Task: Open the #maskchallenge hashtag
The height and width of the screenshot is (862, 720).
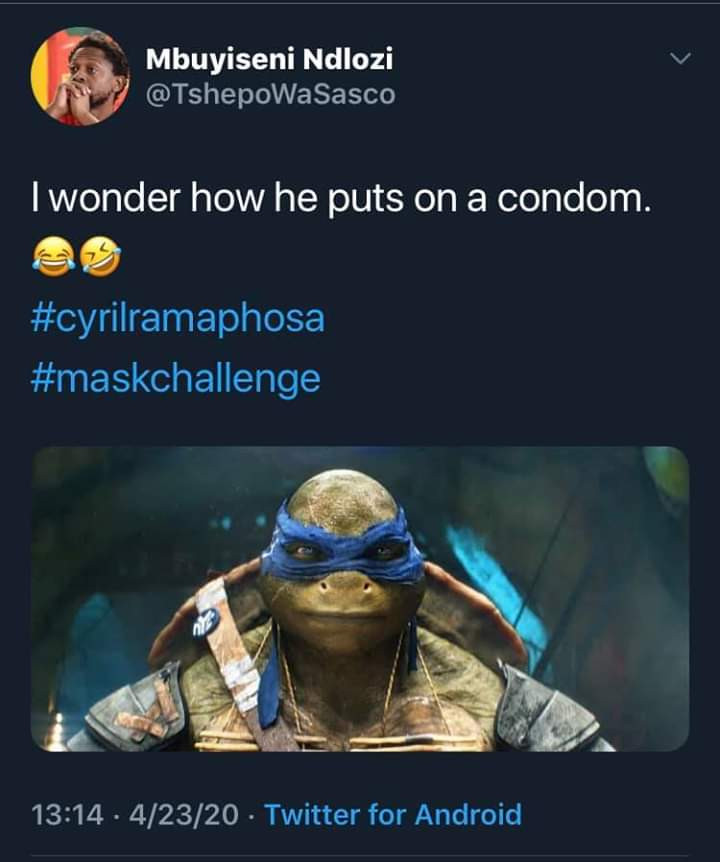Action: click(176, 380)
